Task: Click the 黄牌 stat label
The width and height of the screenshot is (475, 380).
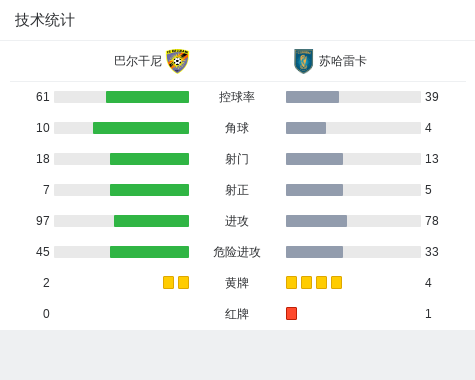Action: [x=237, y=283]
